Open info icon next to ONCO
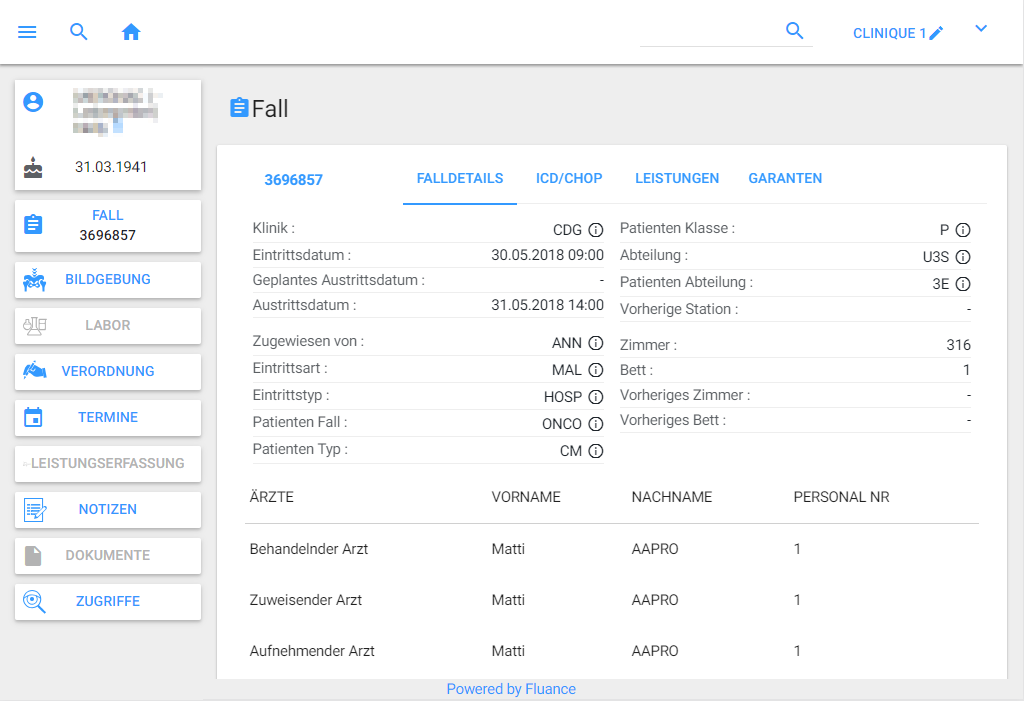The height and width of the screenshot is (701, 1024). coord(596,424)
